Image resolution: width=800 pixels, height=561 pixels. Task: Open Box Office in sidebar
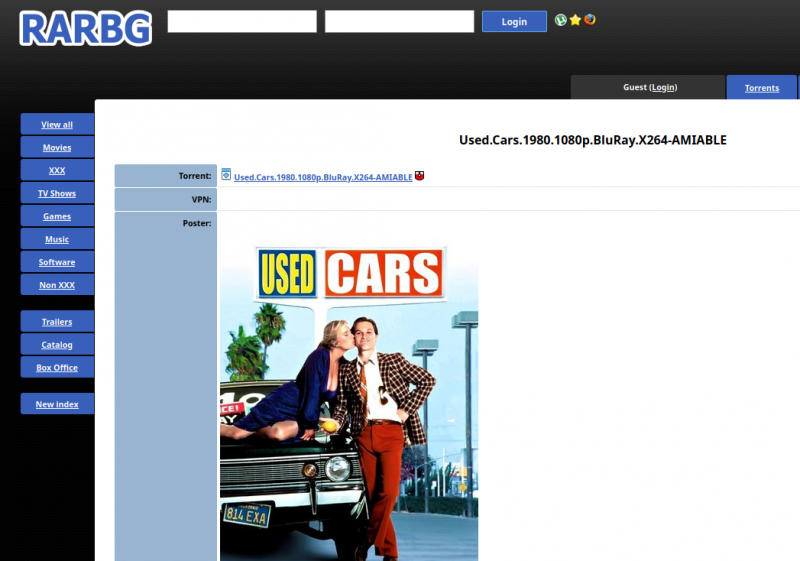coord(57,368)
